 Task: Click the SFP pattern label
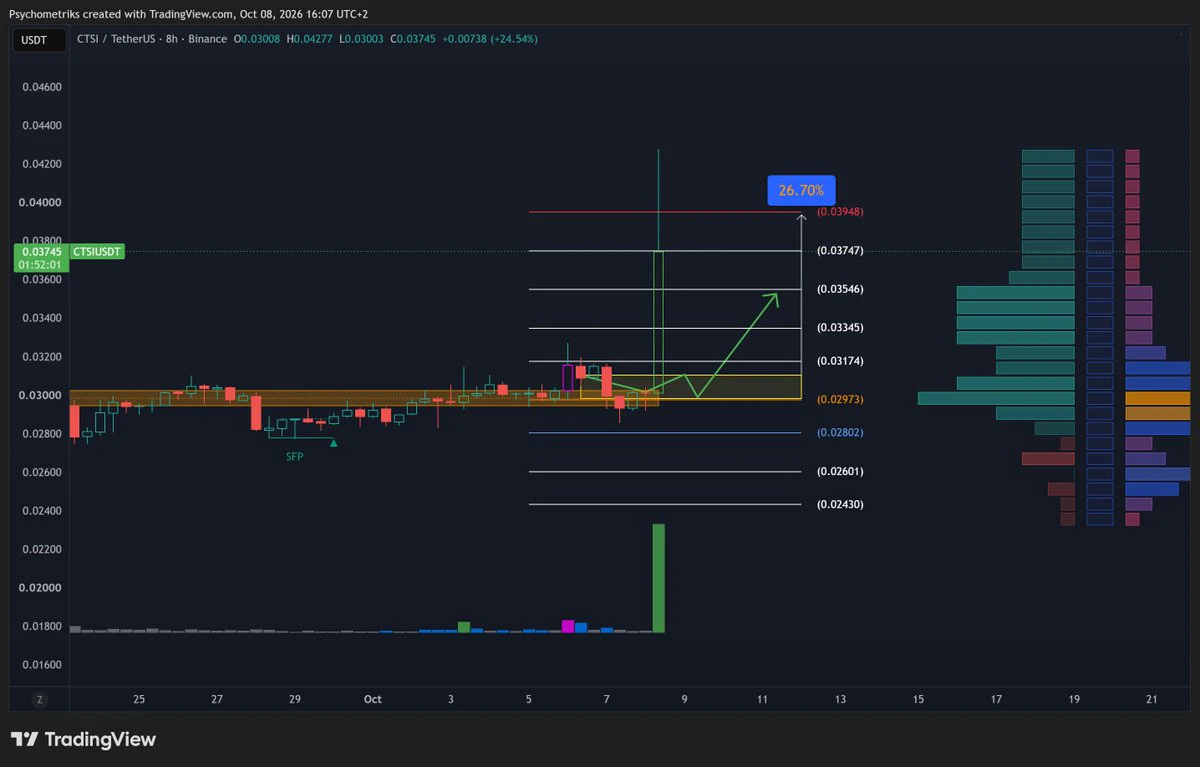click(294, 456)
